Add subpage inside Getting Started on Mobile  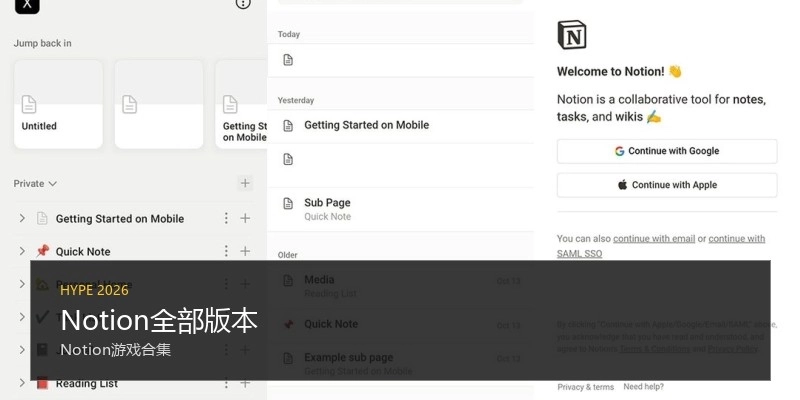coord(245,218)
